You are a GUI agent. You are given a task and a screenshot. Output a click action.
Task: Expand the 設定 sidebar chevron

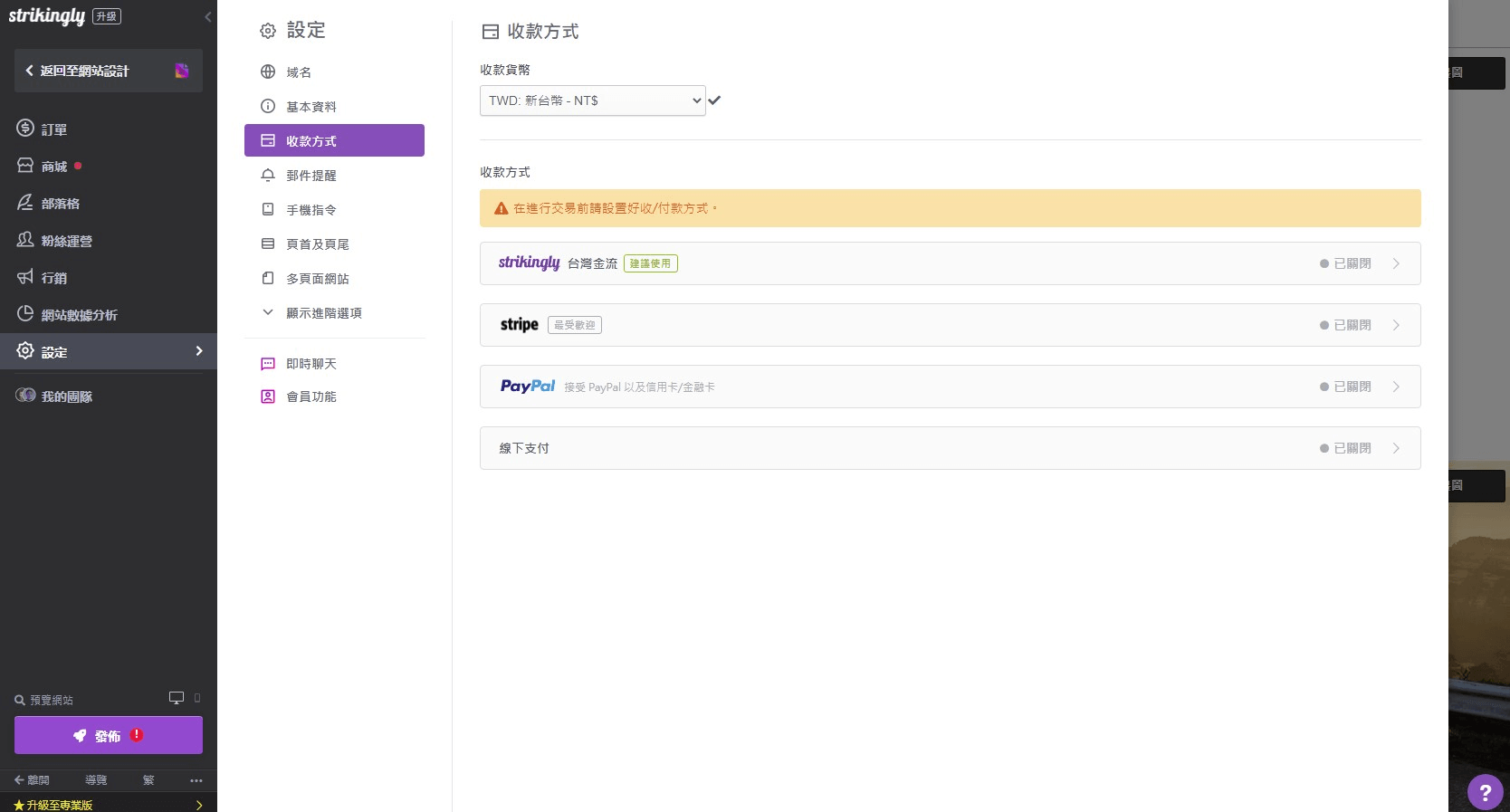[x=199, y=350]
